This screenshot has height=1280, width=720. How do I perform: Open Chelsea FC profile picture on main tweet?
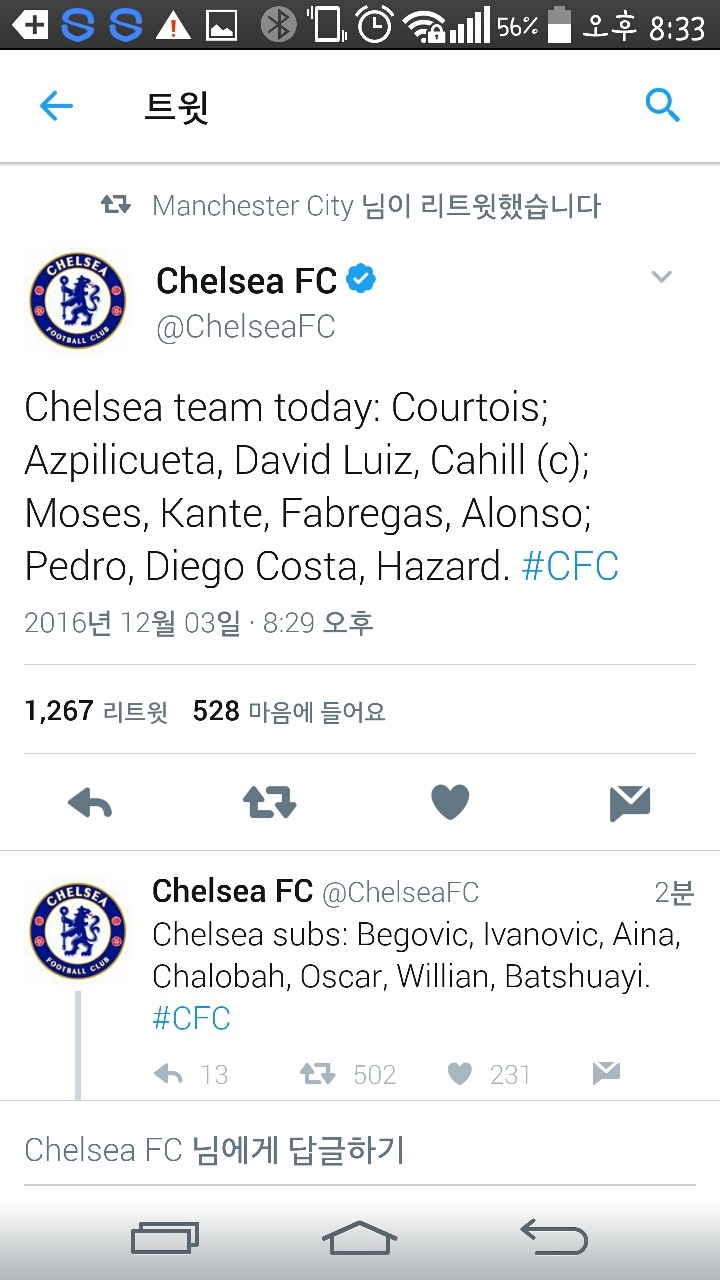[x=78, y=301]
